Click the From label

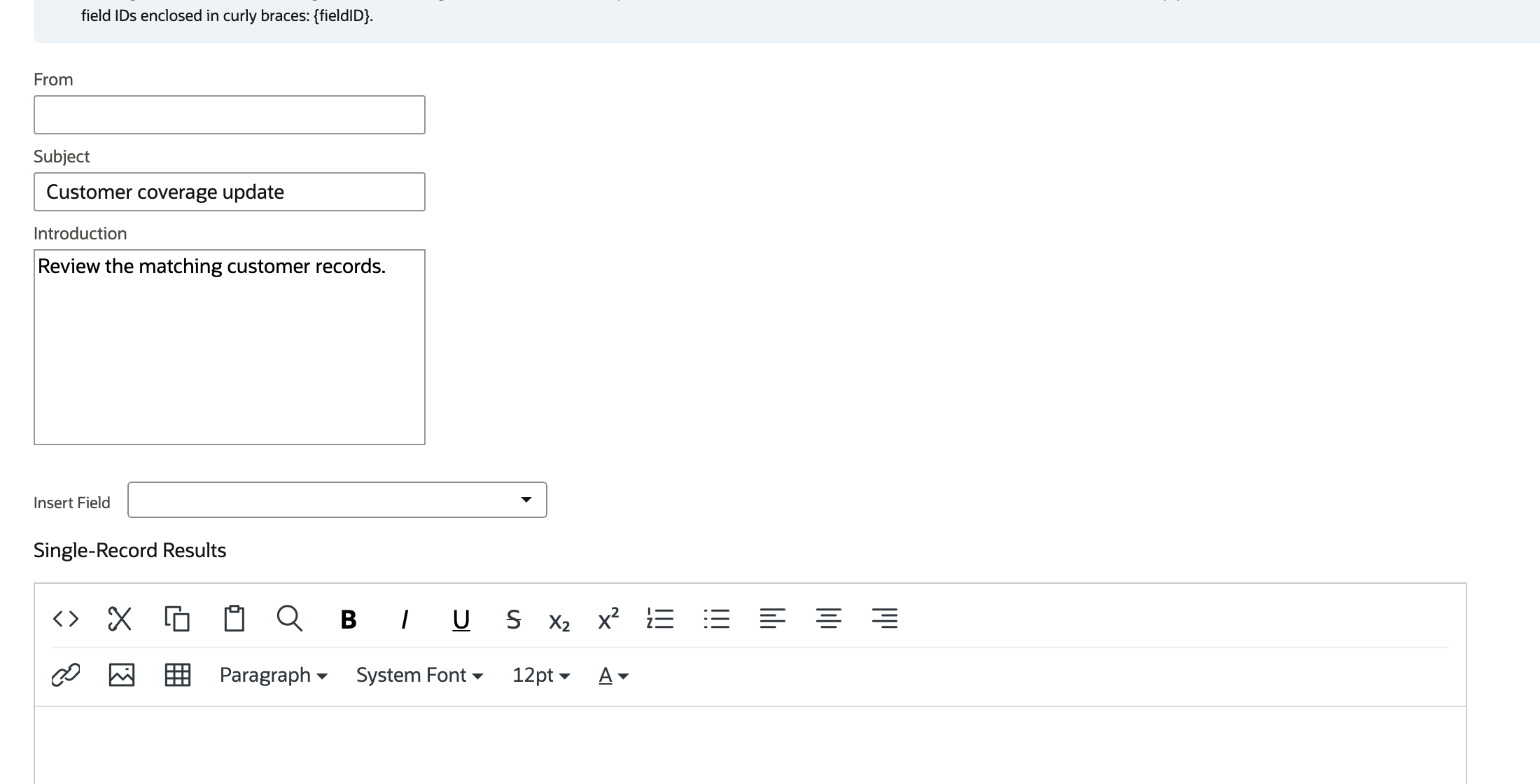(53, 80)
